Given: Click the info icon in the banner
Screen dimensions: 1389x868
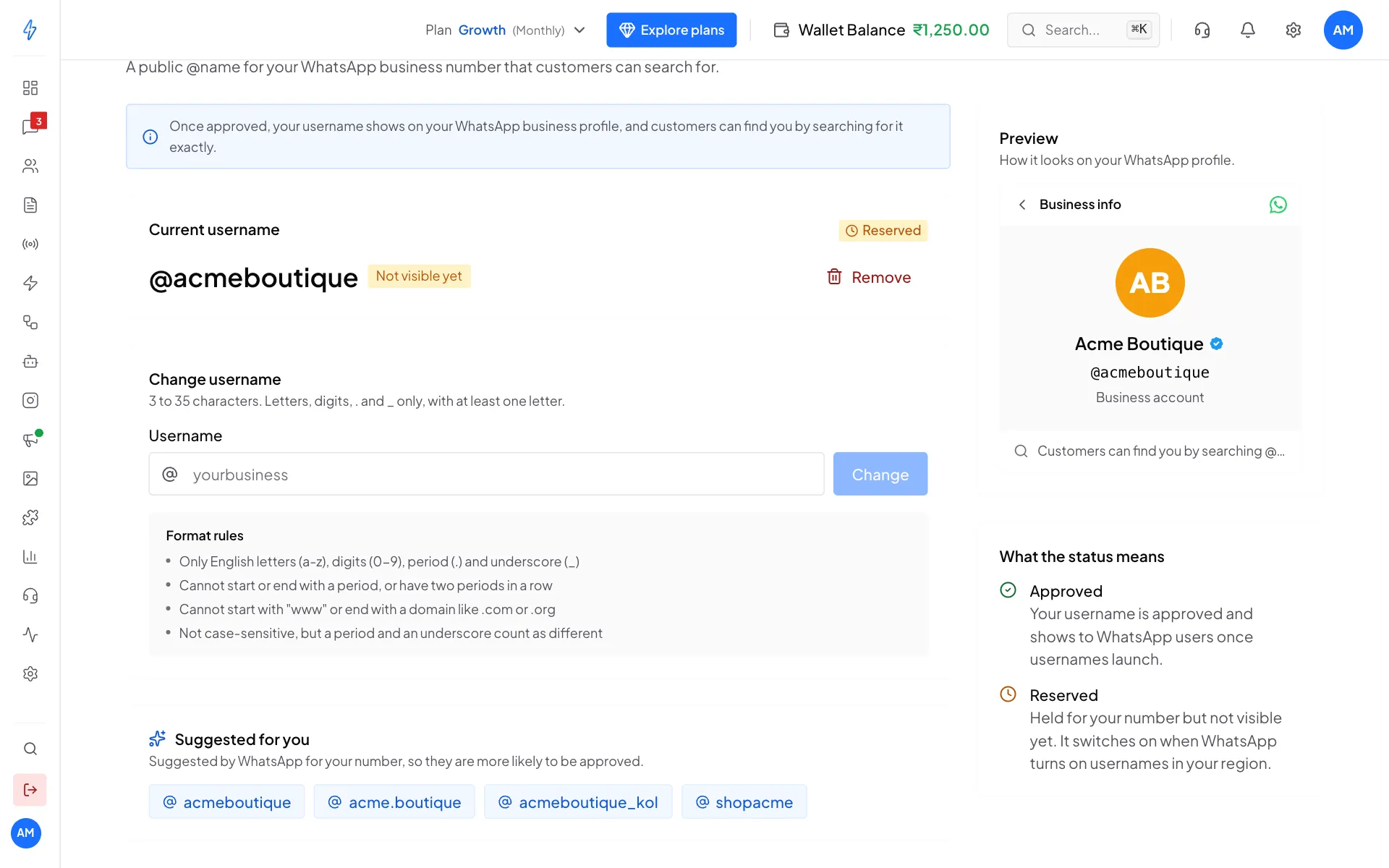Looking at the screenshot, I should pos(150,137).
